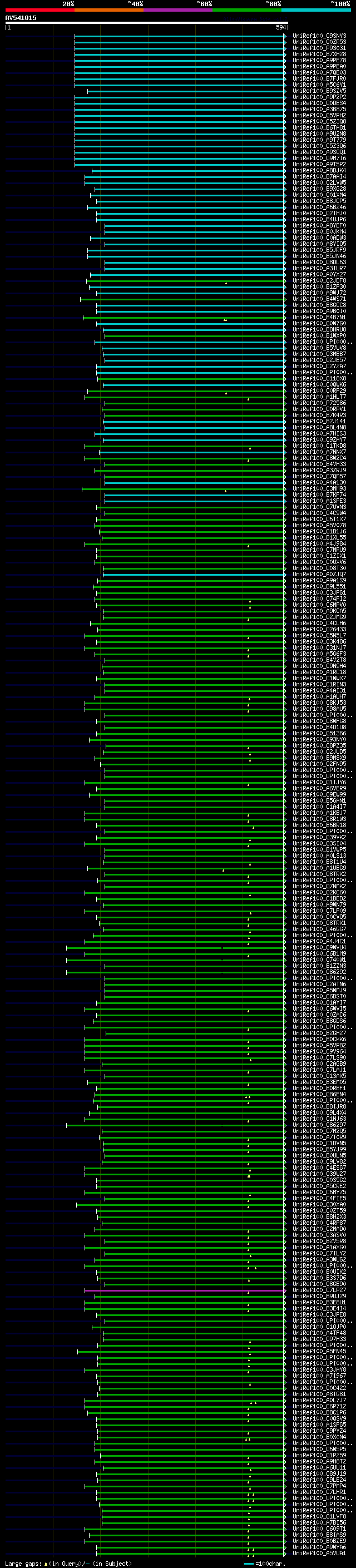Select the AV541015 query label

coord(21,18)
